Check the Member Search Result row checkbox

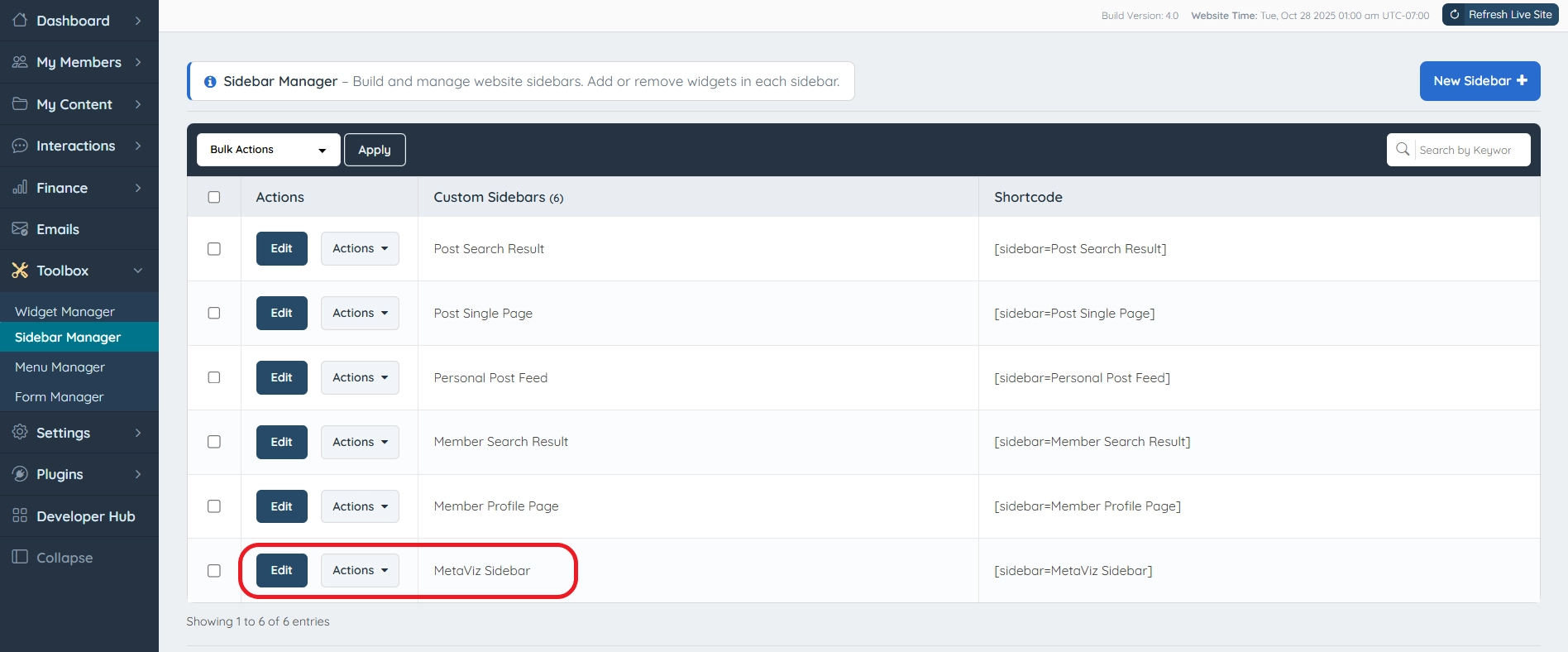214,442
